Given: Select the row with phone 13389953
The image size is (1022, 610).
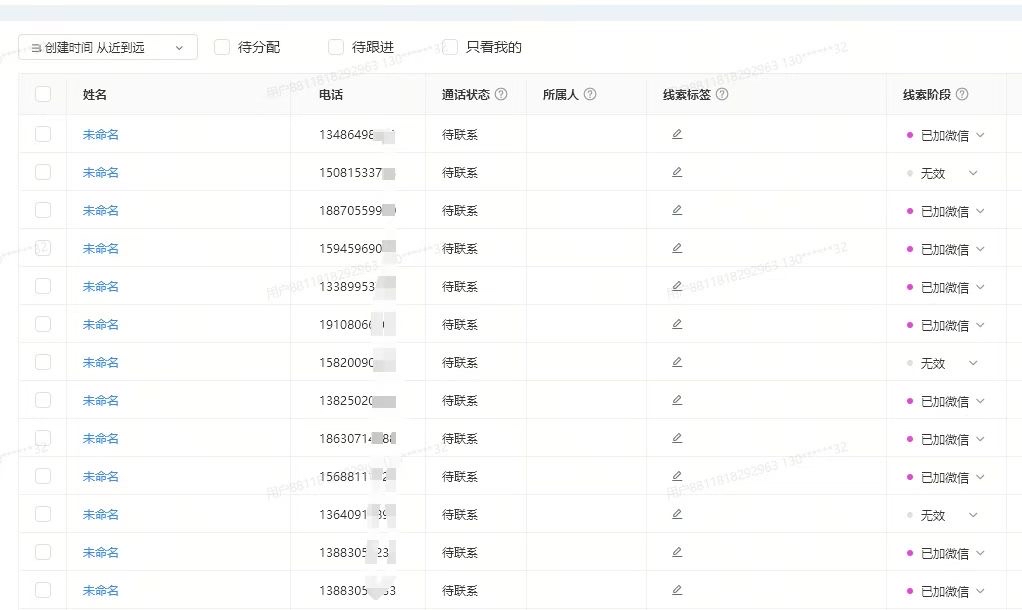Looking at the screenshot, I should click(43, 286).
